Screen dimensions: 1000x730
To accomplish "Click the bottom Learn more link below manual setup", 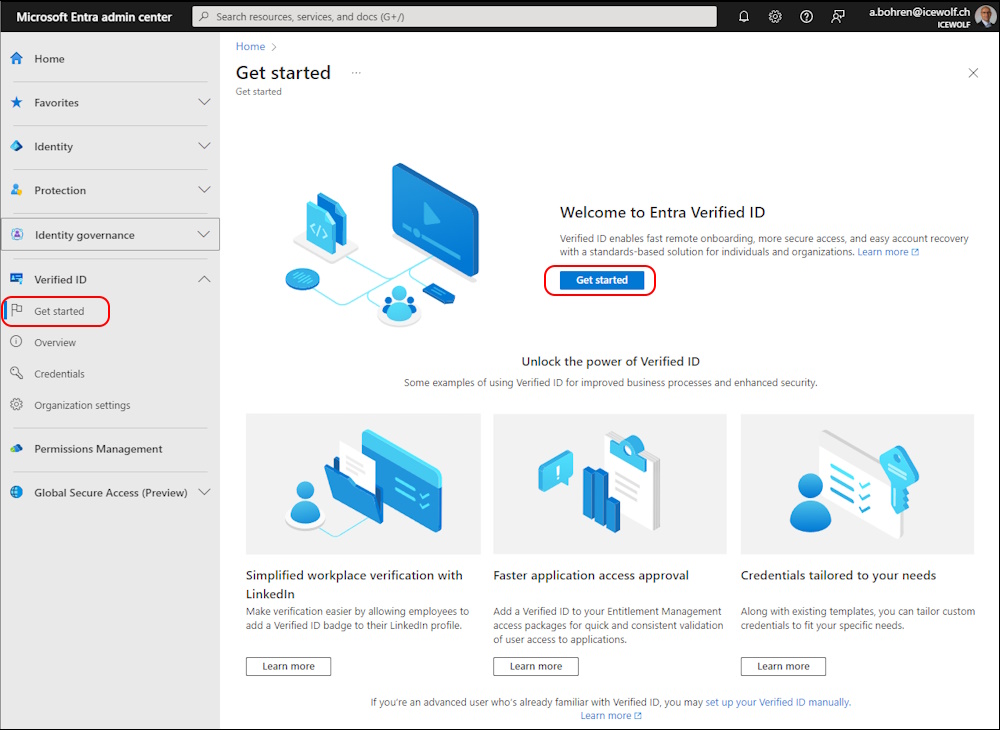I will (610, 715).
